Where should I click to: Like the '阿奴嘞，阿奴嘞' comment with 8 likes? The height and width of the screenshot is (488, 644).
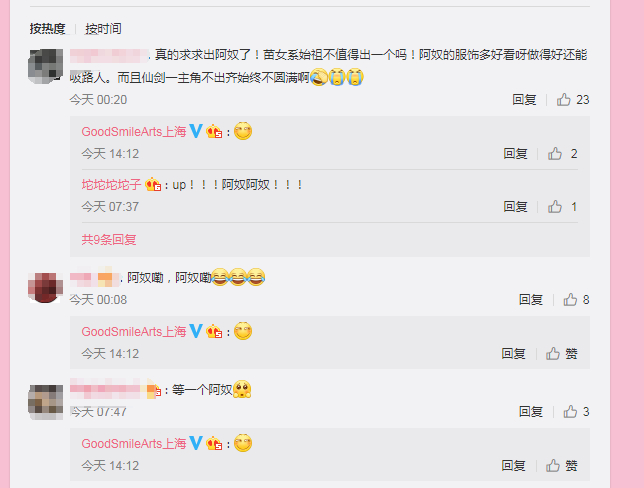(x=576, y=300)
